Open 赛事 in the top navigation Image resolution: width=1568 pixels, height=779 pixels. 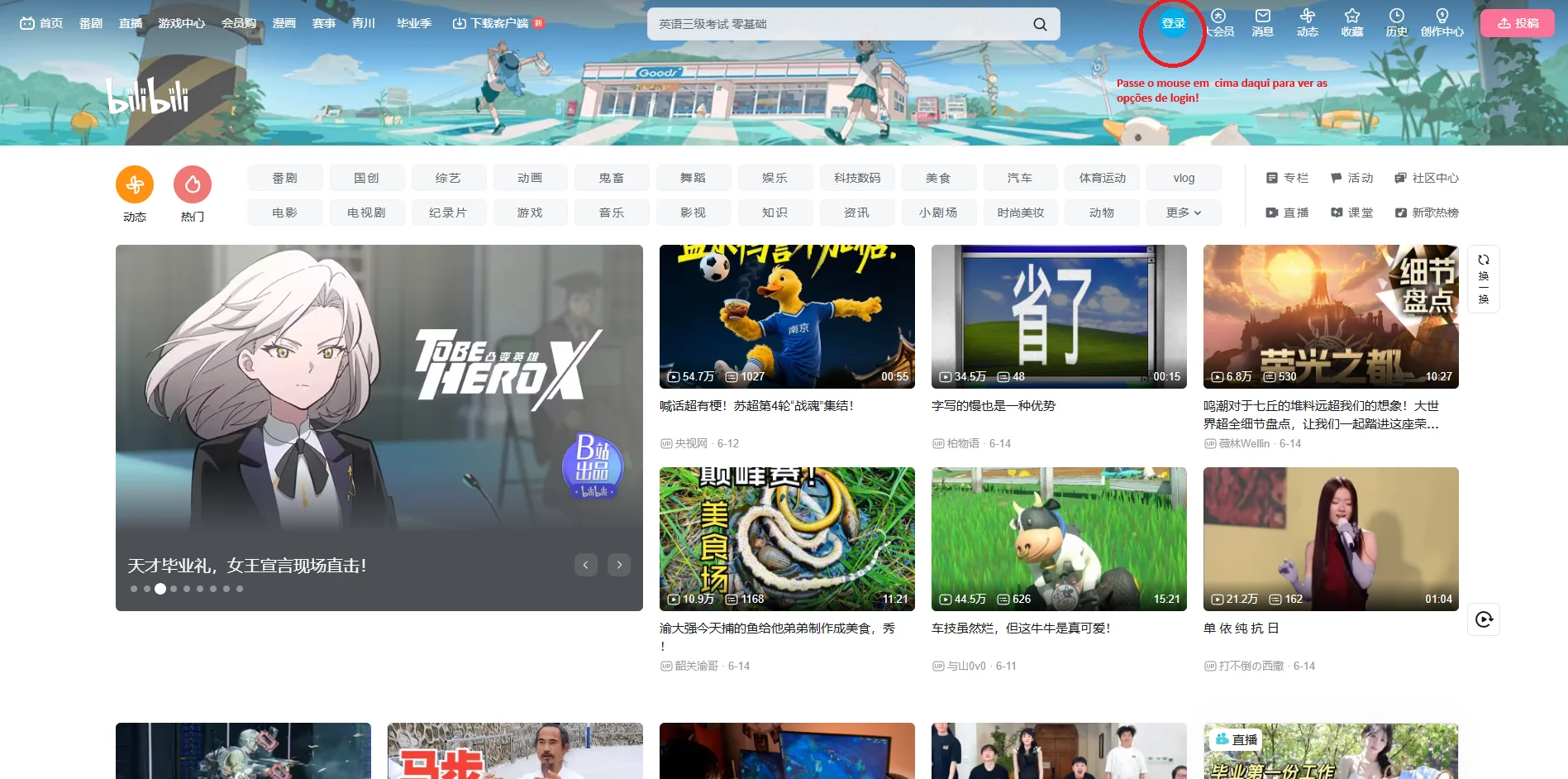(x=324, y=23)
